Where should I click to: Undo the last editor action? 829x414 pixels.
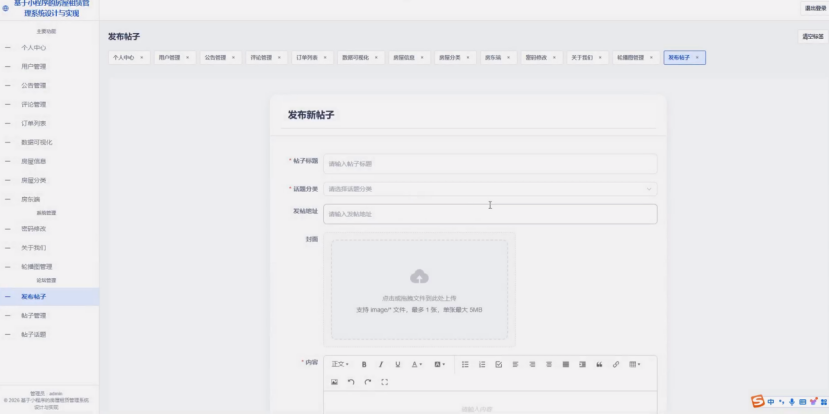tap(351, 382)
